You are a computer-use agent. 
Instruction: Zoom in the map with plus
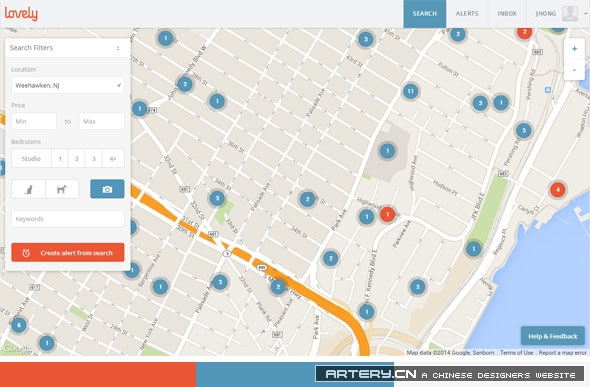(574, 49)
